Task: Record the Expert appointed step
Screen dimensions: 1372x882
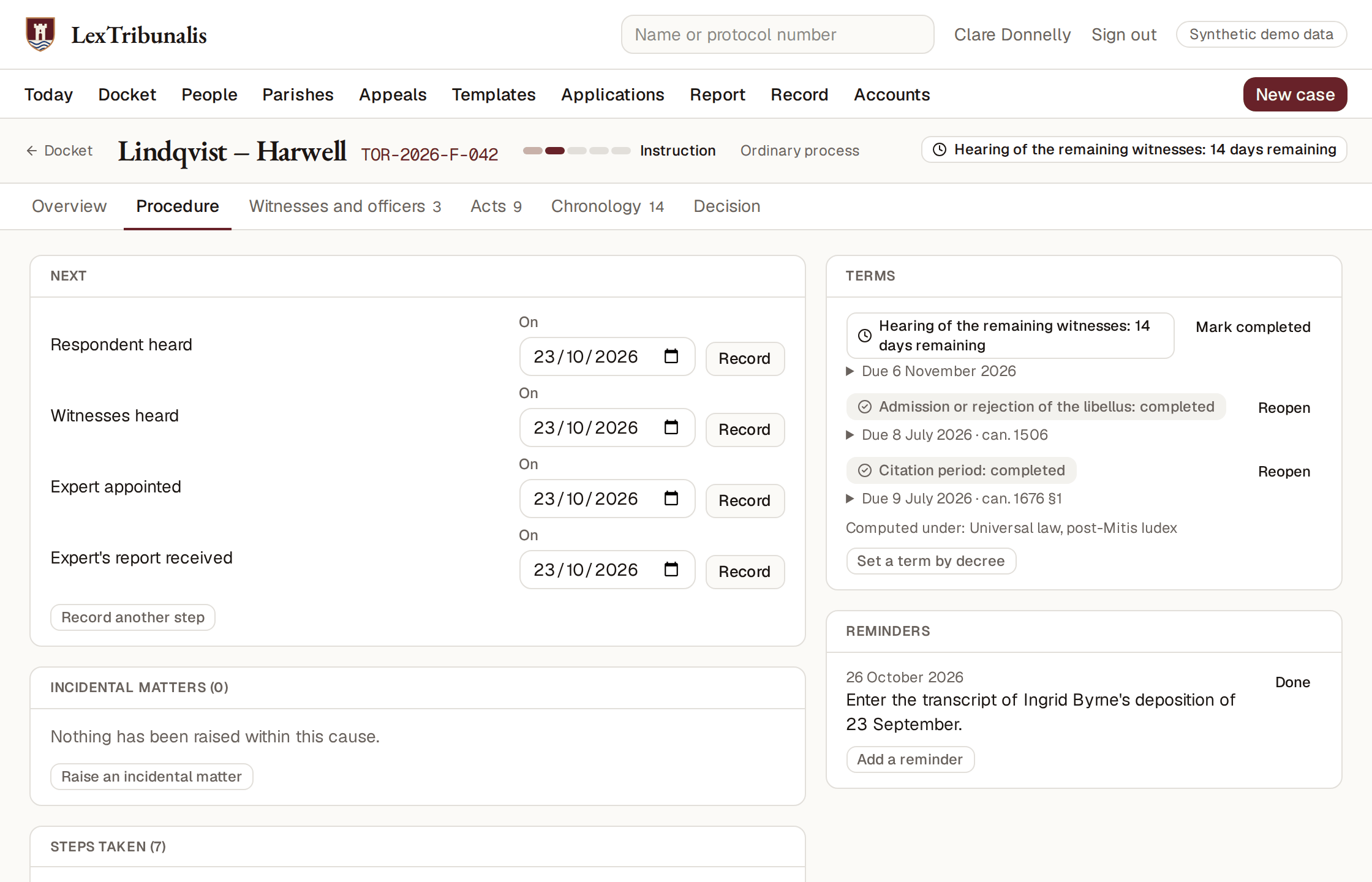Action: [x=745, y=500]
